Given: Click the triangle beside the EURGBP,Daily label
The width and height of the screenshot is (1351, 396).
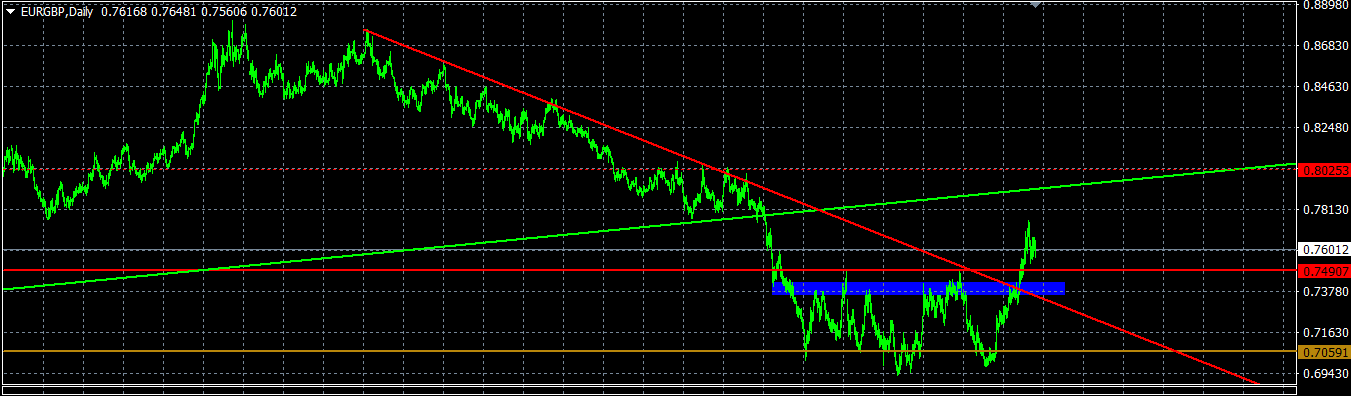Looking at the screenshot, I should (x=10, y=12).
